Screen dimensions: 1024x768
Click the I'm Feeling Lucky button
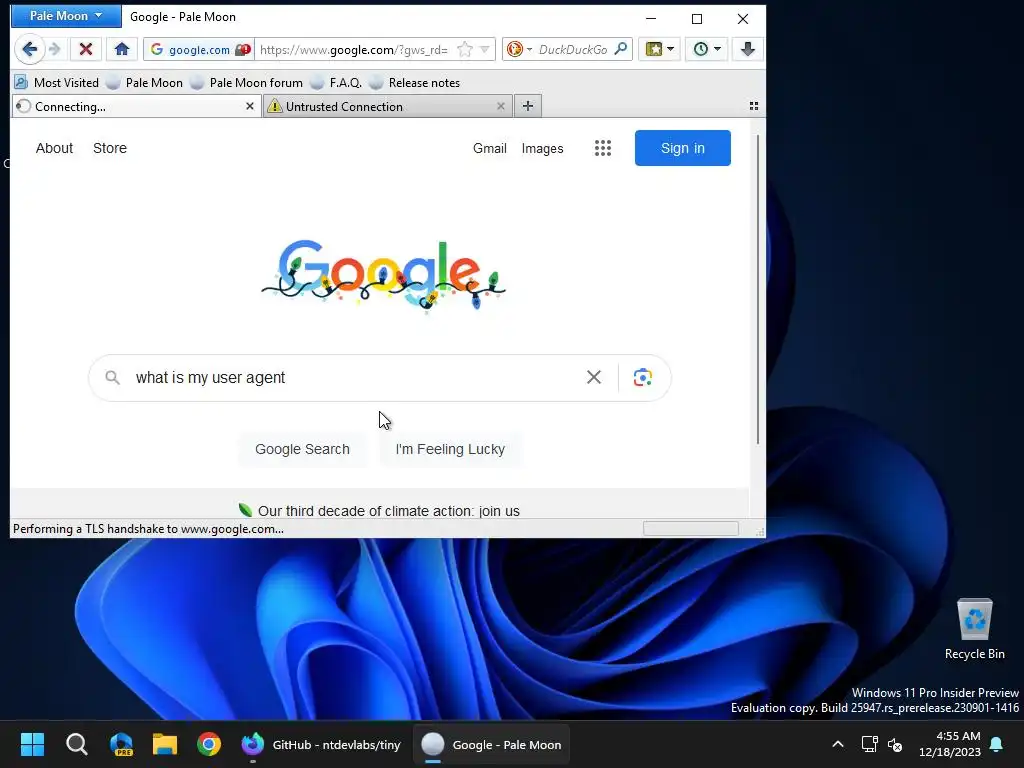click(x=450, y=449)
